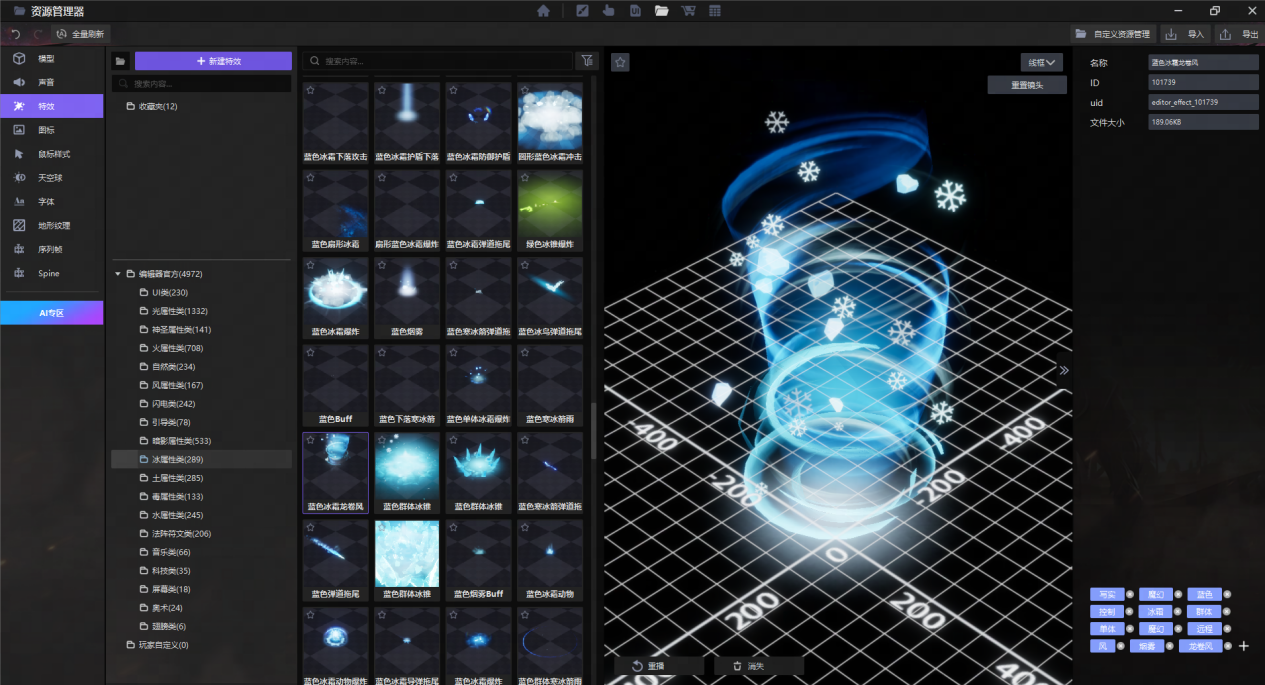Switch to the 声音 tab

click(52, 82)
